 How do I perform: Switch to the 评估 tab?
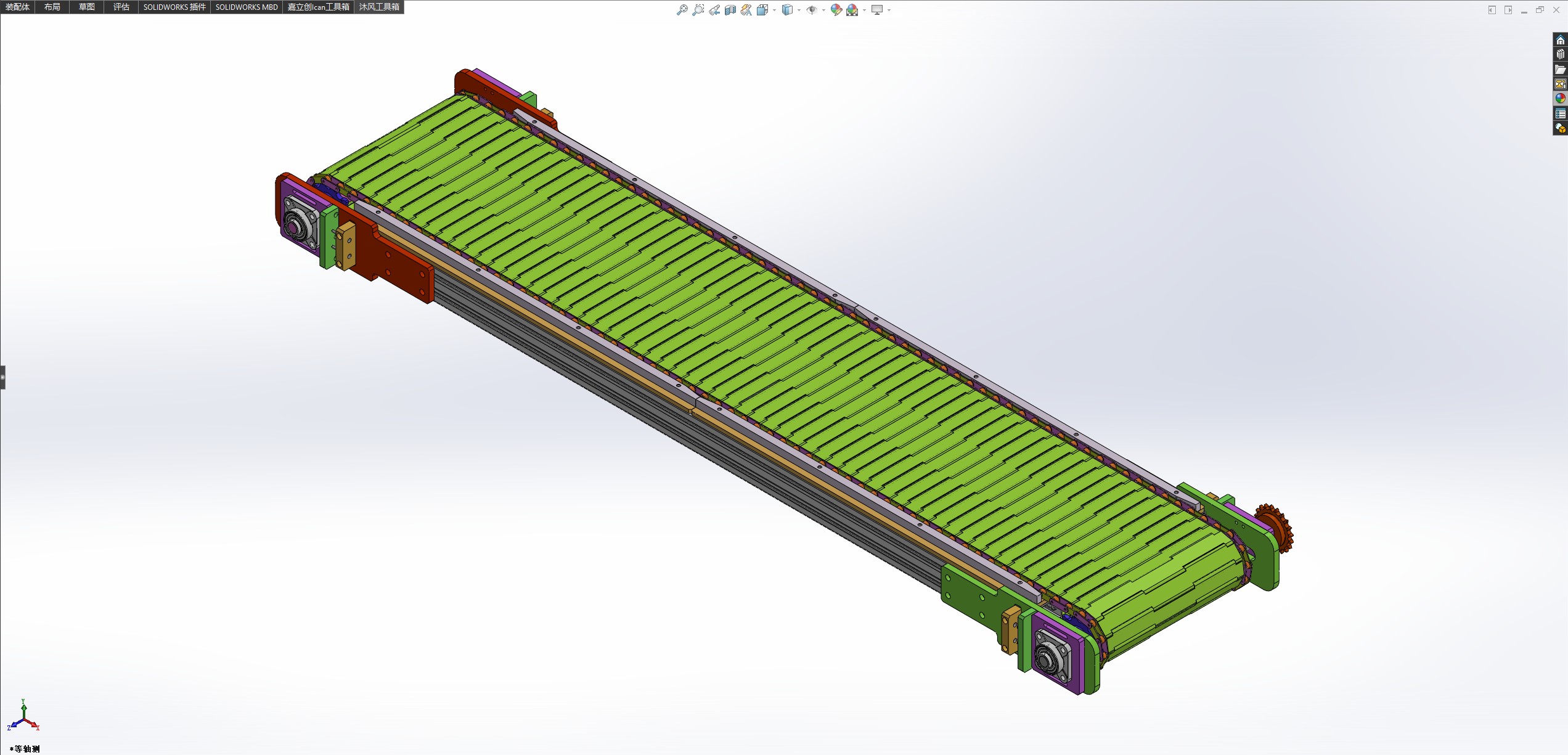pyautogui.click(x=121, y=7)
